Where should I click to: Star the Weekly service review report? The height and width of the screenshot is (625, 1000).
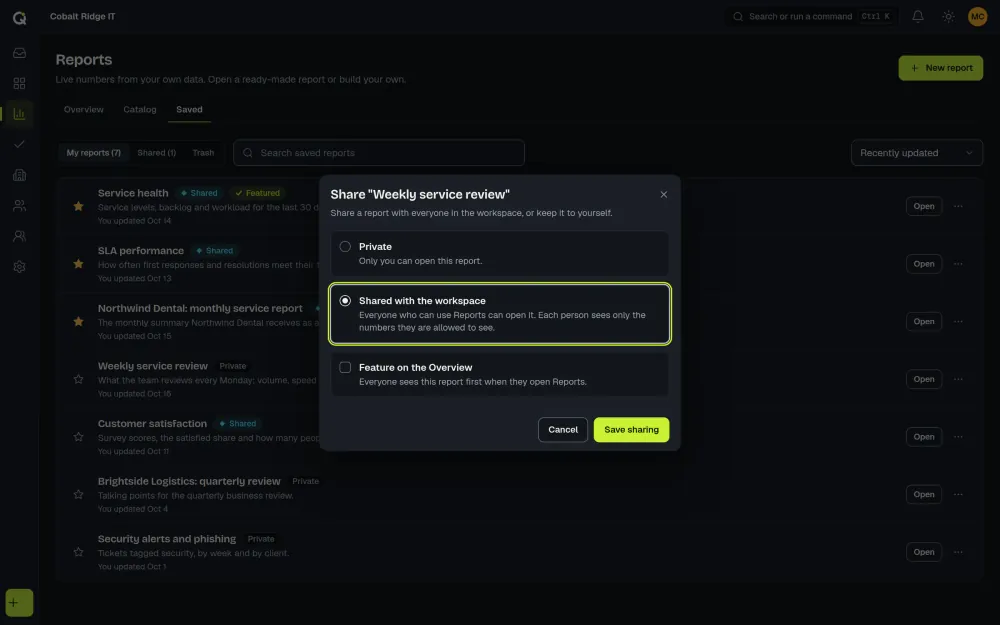(78, 379)
